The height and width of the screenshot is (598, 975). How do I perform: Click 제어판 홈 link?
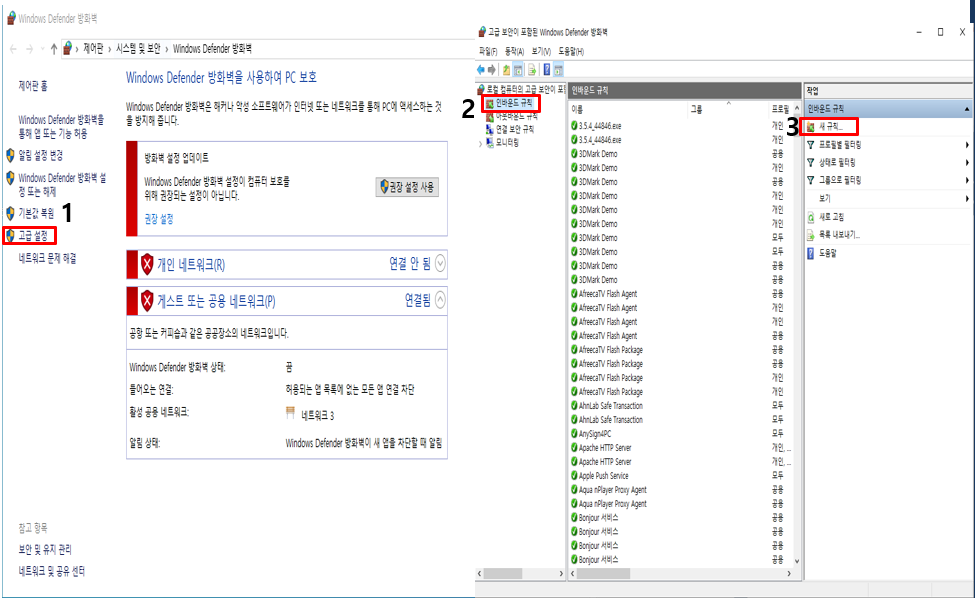(33, 86)
